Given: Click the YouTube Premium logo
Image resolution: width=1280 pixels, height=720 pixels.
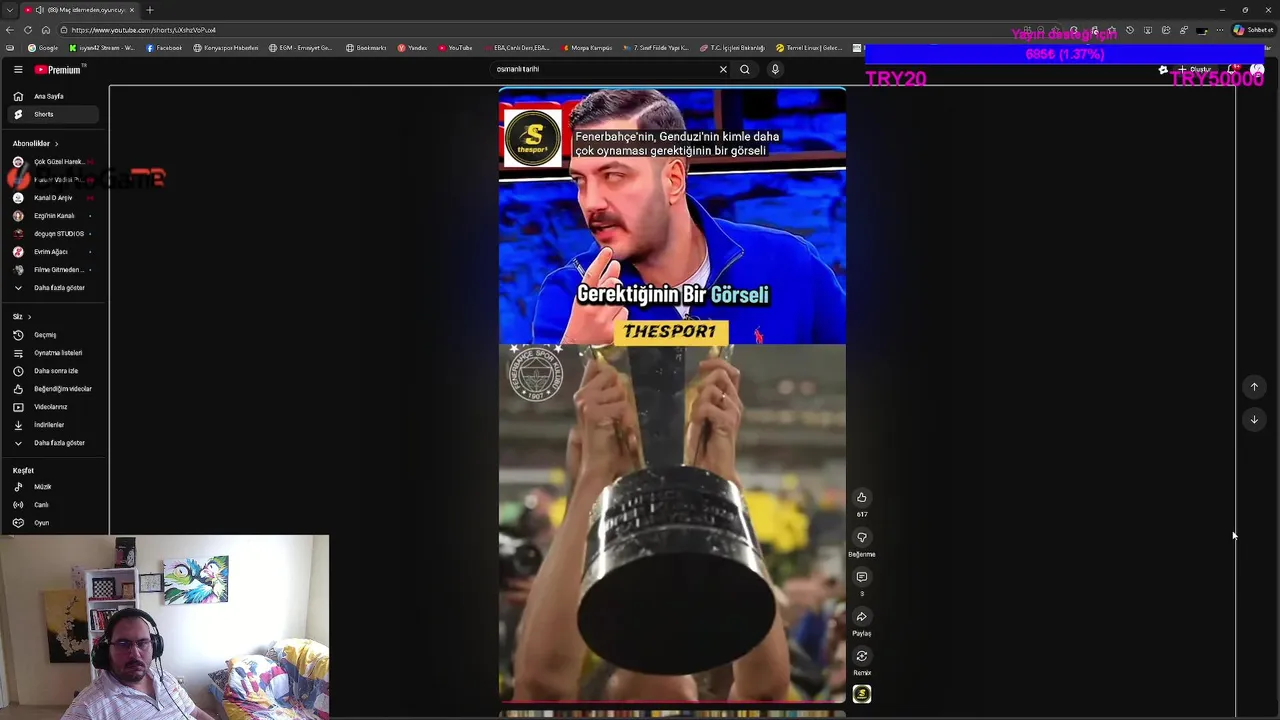Looking at the screenshot, I should point(60,70).
